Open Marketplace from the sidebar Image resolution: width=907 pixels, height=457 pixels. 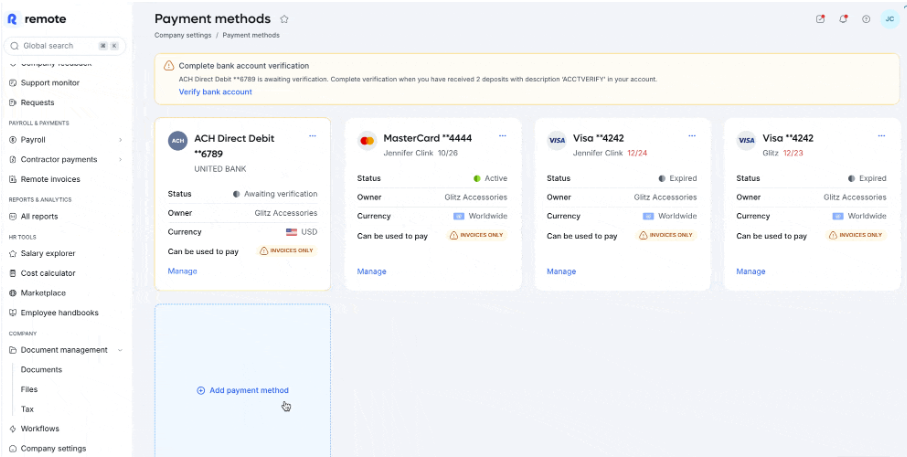pyautogui.click(x=43, y=293)
